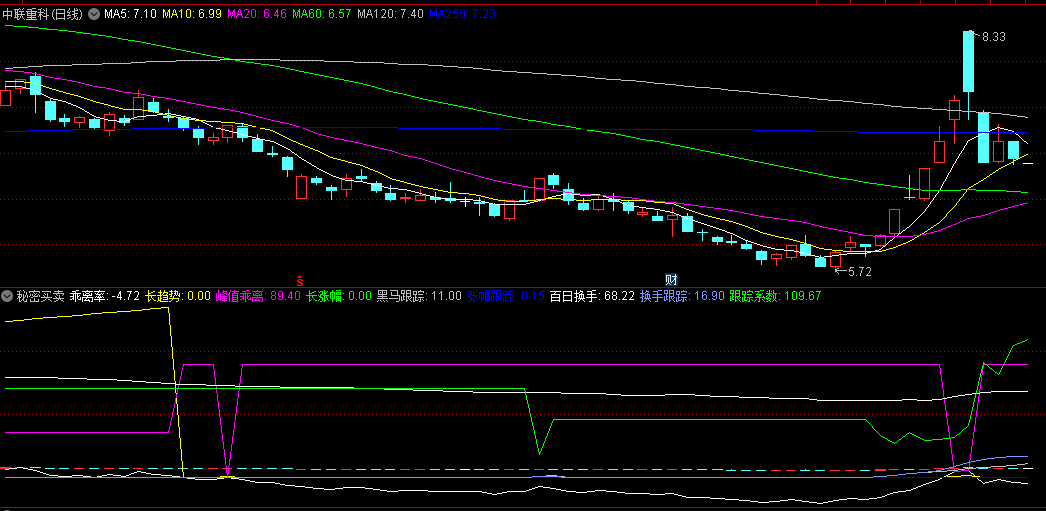Click the 涨幅跟踪: 0.15 value
The width and height of the screenshot is (1046, 511).
(505, 296)
